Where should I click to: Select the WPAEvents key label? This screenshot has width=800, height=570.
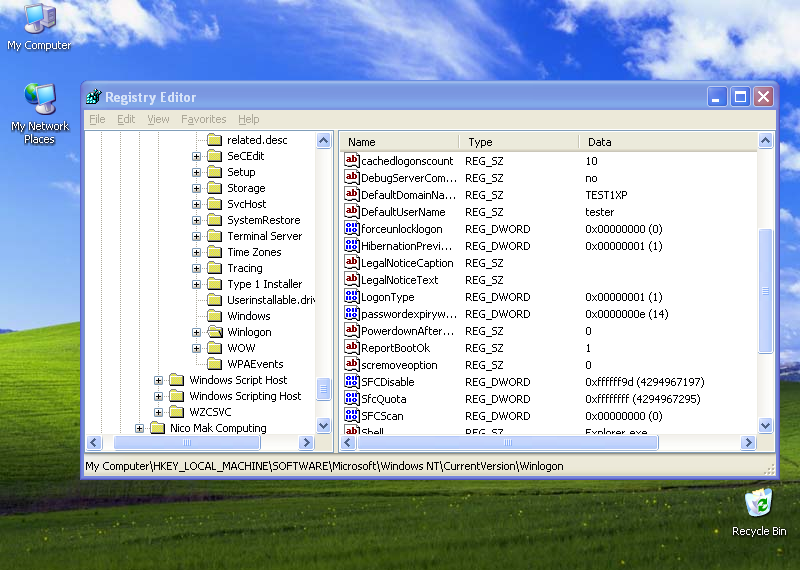[x=255, y=364]
